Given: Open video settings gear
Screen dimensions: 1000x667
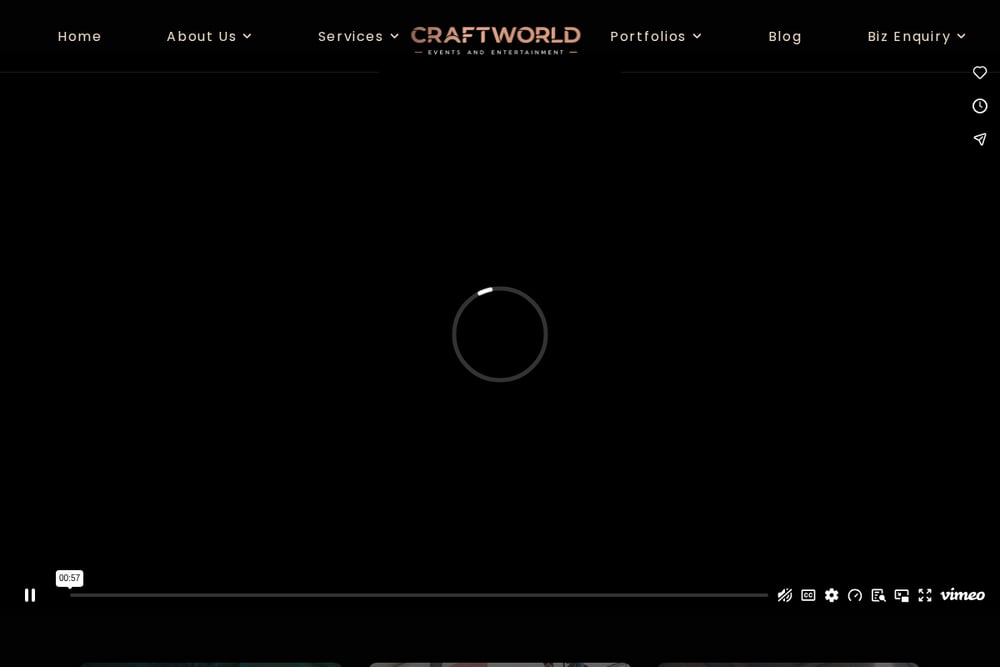Looking at the screenshot, I should (x=832, y=595).
